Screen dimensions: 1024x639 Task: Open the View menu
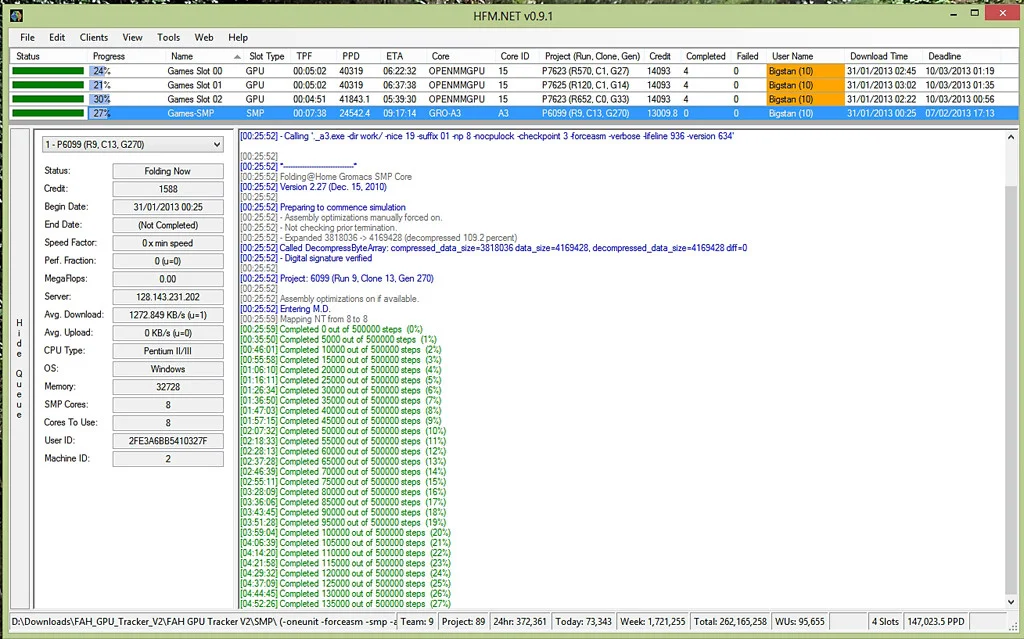pos(133,37)
